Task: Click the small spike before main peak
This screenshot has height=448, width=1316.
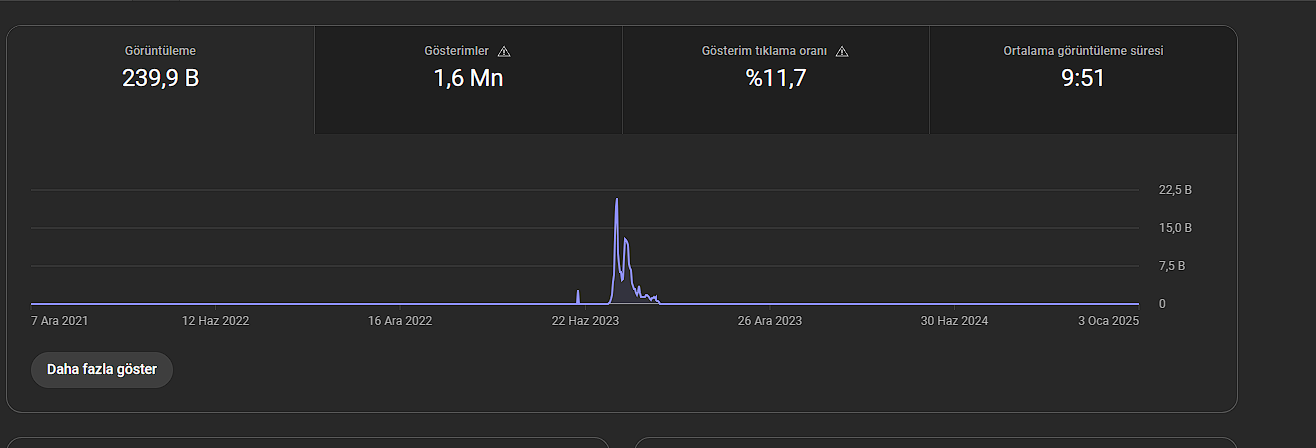Action: [x=578, y=292]
